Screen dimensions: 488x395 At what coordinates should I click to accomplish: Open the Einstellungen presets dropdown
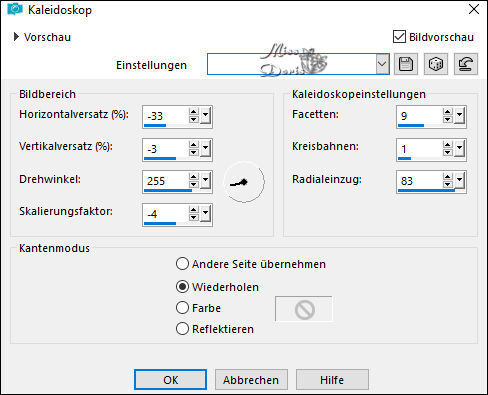click(x=382, y=64)
